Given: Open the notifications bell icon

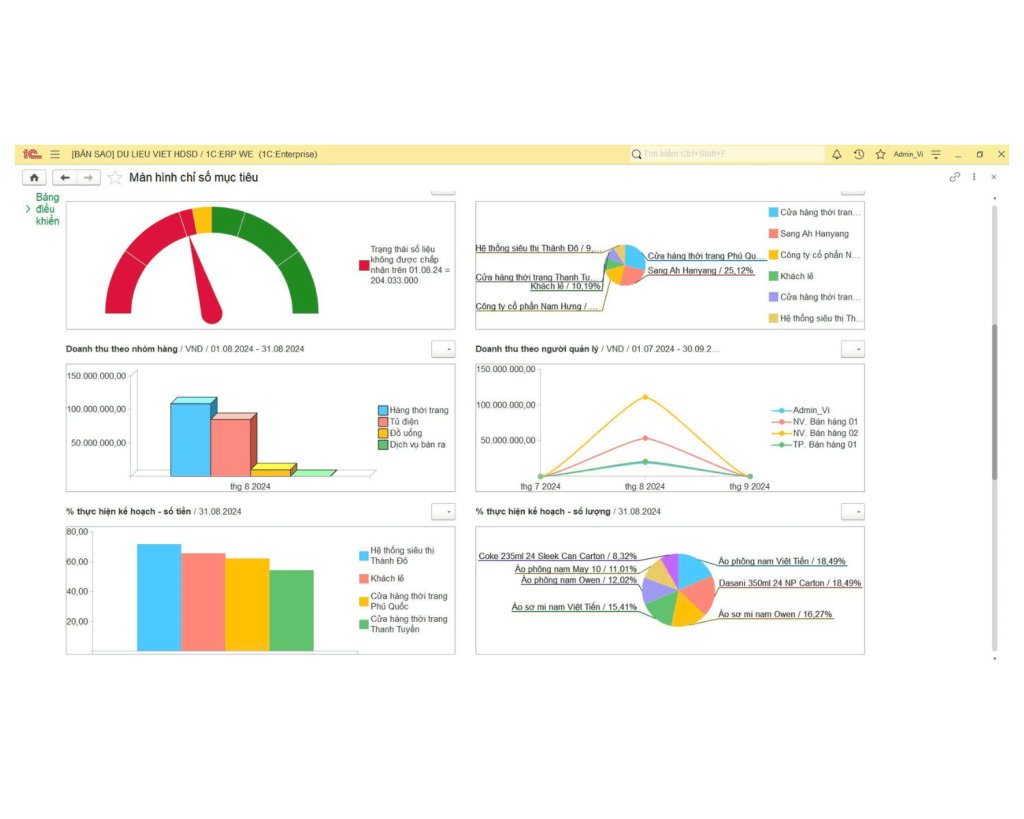Looking at the screenshot, I should [x=836, y=154].
